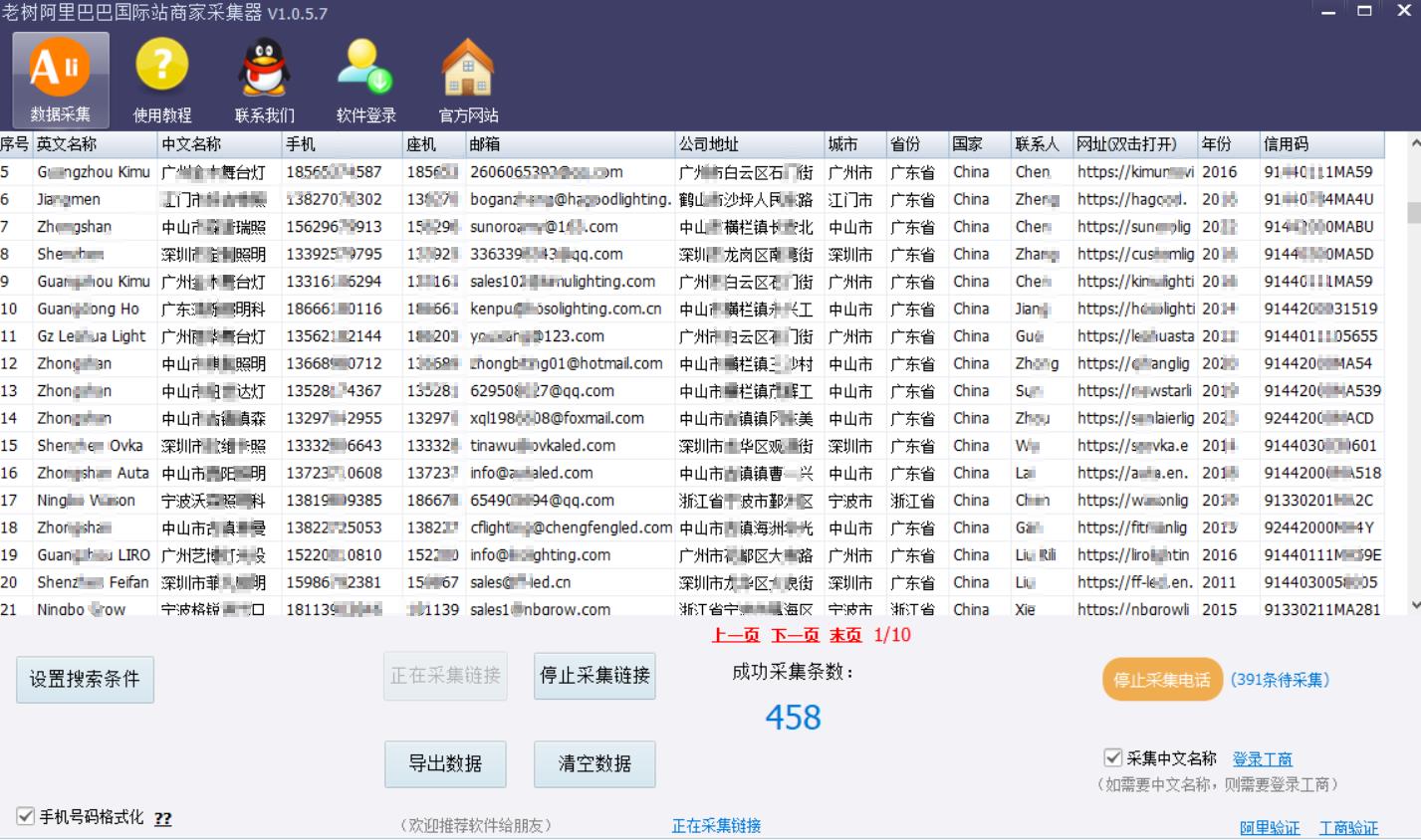Select row 18 email '...@chengfengled.com' cell
Viewport: 1421px width, 840px height.
(x=570, y=528)
